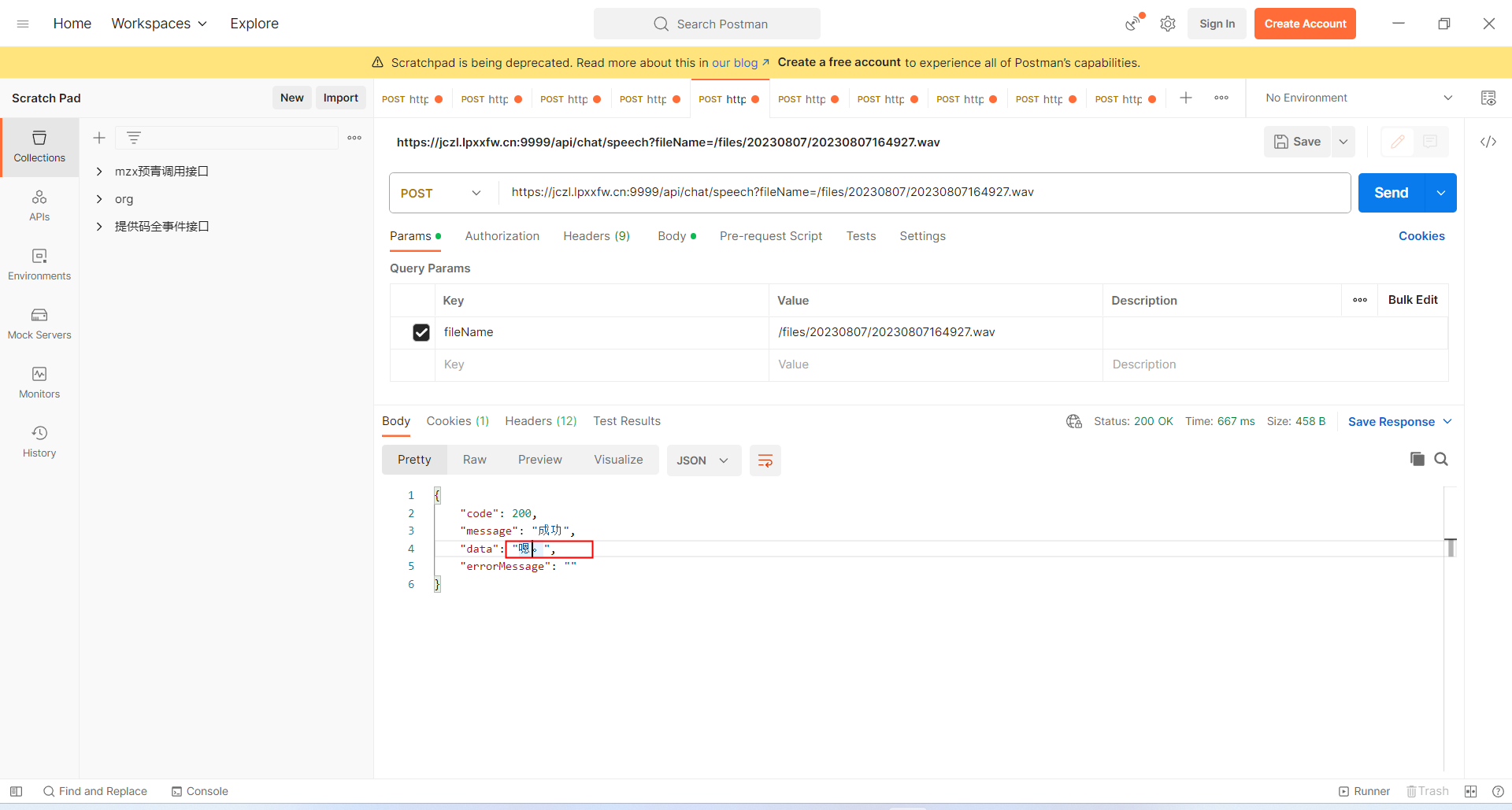Open the JSON format dropdown

tap(703, 460)
